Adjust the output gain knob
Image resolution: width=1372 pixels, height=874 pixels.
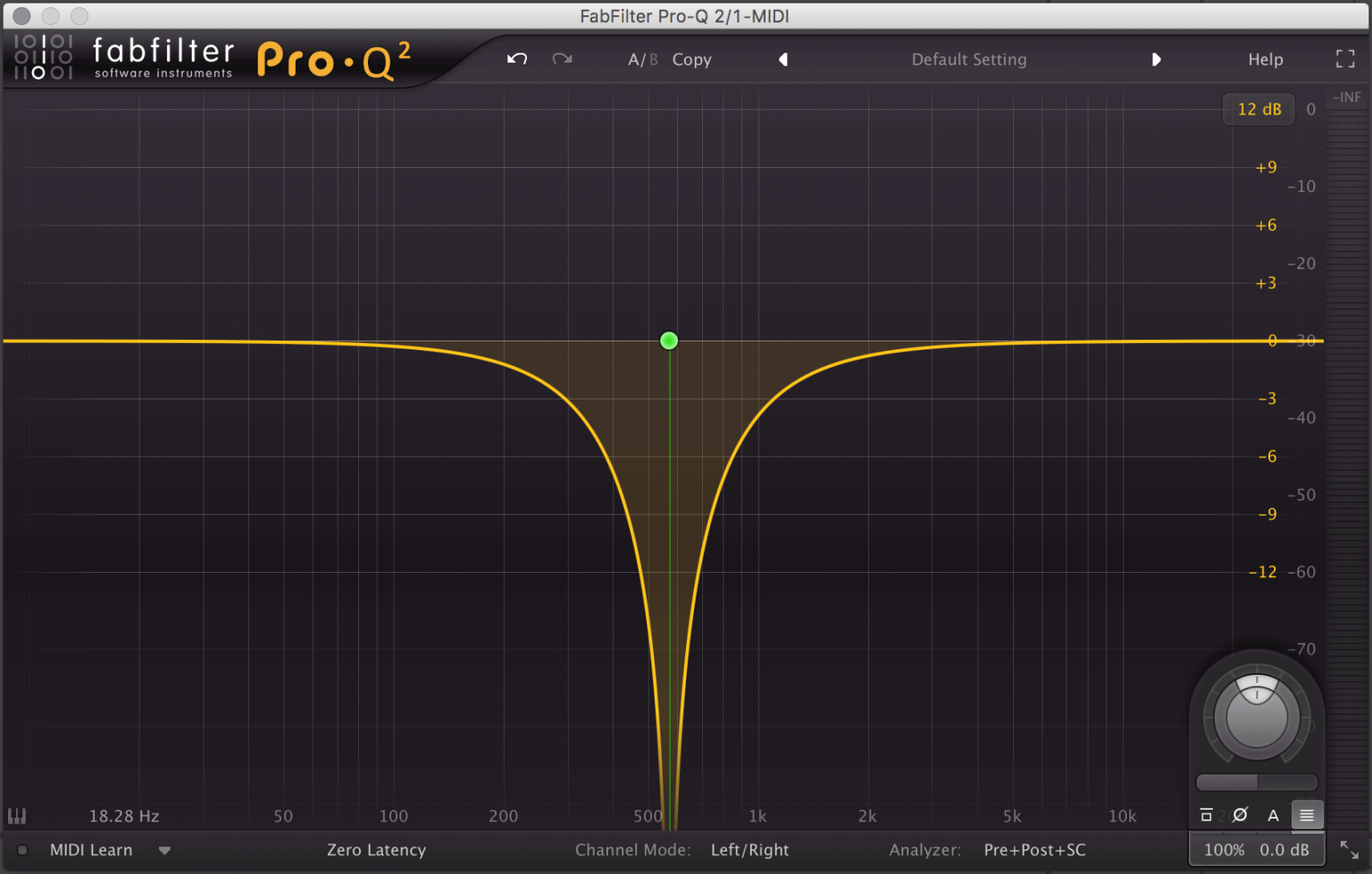1256,715
